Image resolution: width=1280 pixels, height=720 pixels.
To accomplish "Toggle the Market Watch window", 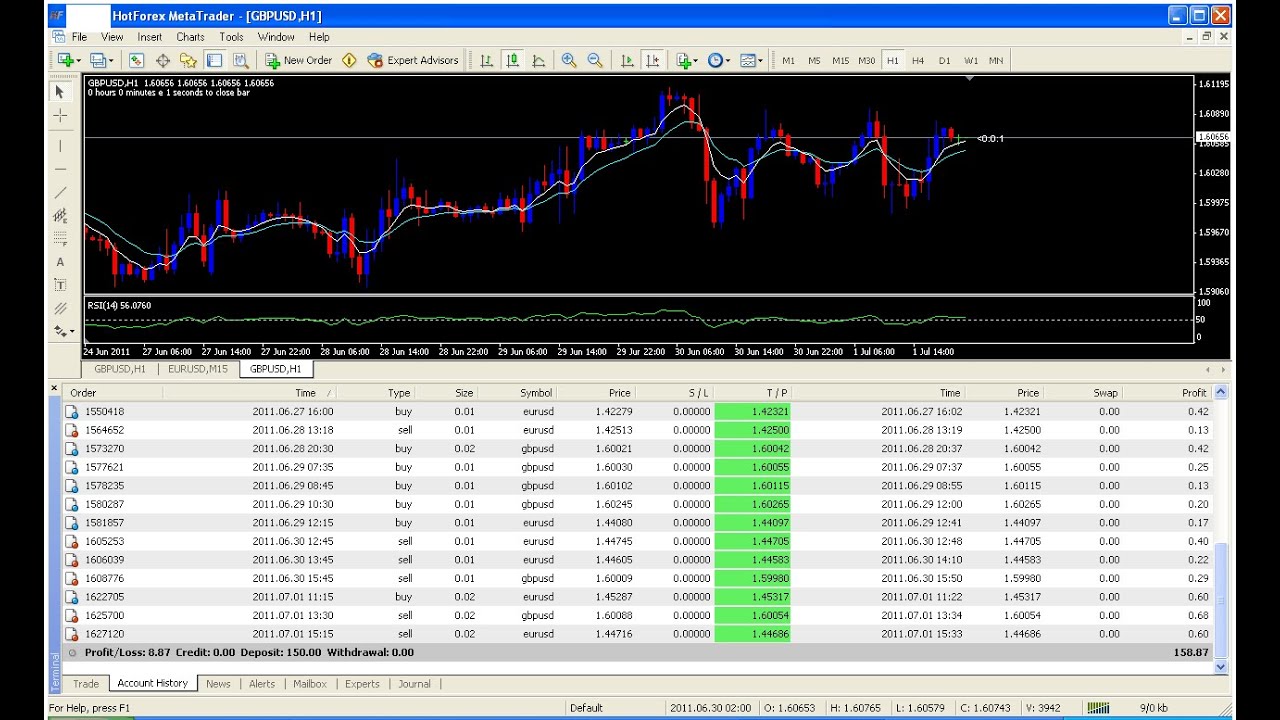I will [x=136, y=60].
